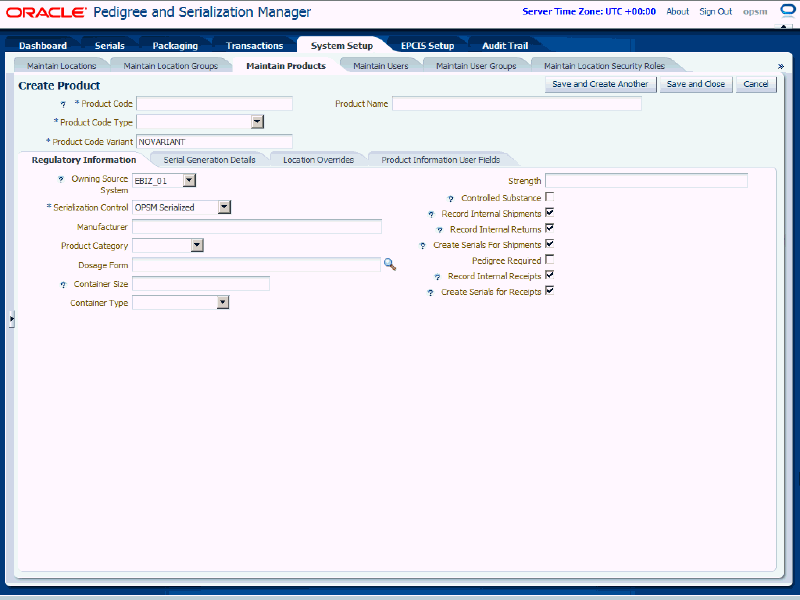The image size is (800, 600).
Task: Switch to the Serials tab
Action: click(110, 46)
